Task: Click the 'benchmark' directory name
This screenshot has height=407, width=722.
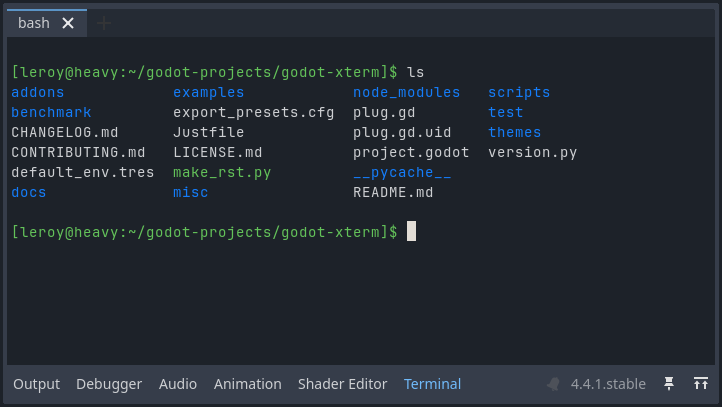Action: click(x=51, y=112)
